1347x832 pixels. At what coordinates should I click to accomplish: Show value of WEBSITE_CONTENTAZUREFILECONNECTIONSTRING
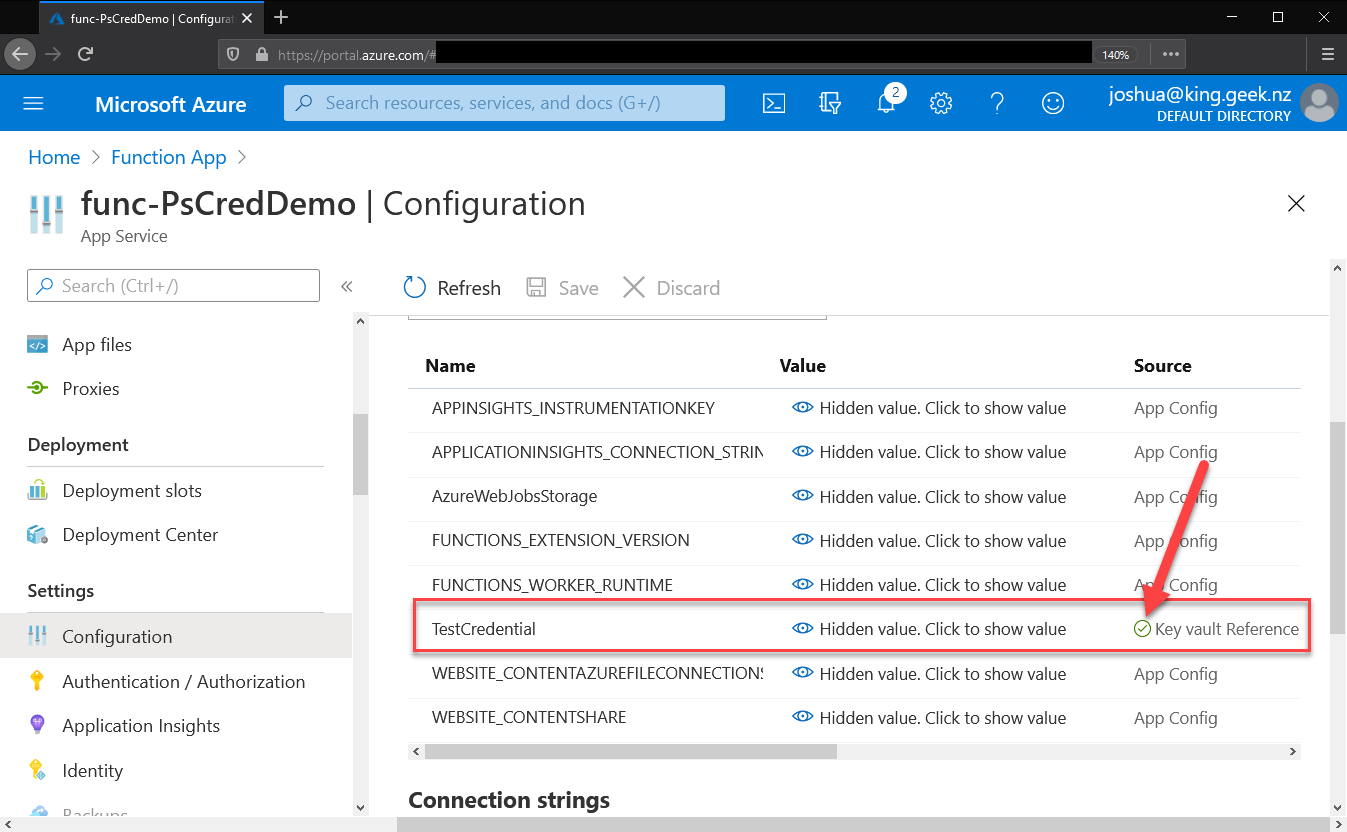coord(929,674)
